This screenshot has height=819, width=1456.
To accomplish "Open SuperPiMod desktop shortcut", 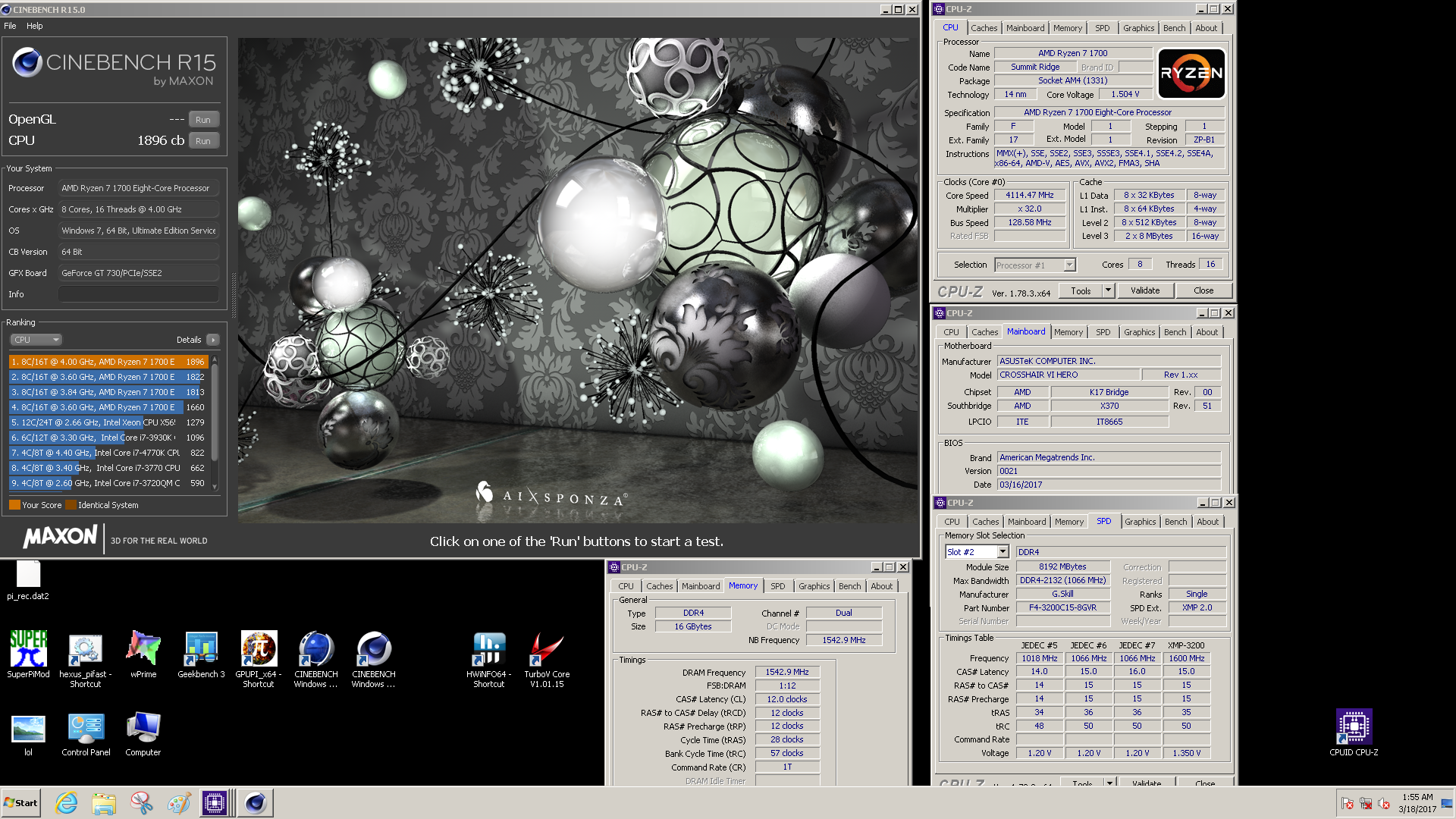I will (28, 654).
